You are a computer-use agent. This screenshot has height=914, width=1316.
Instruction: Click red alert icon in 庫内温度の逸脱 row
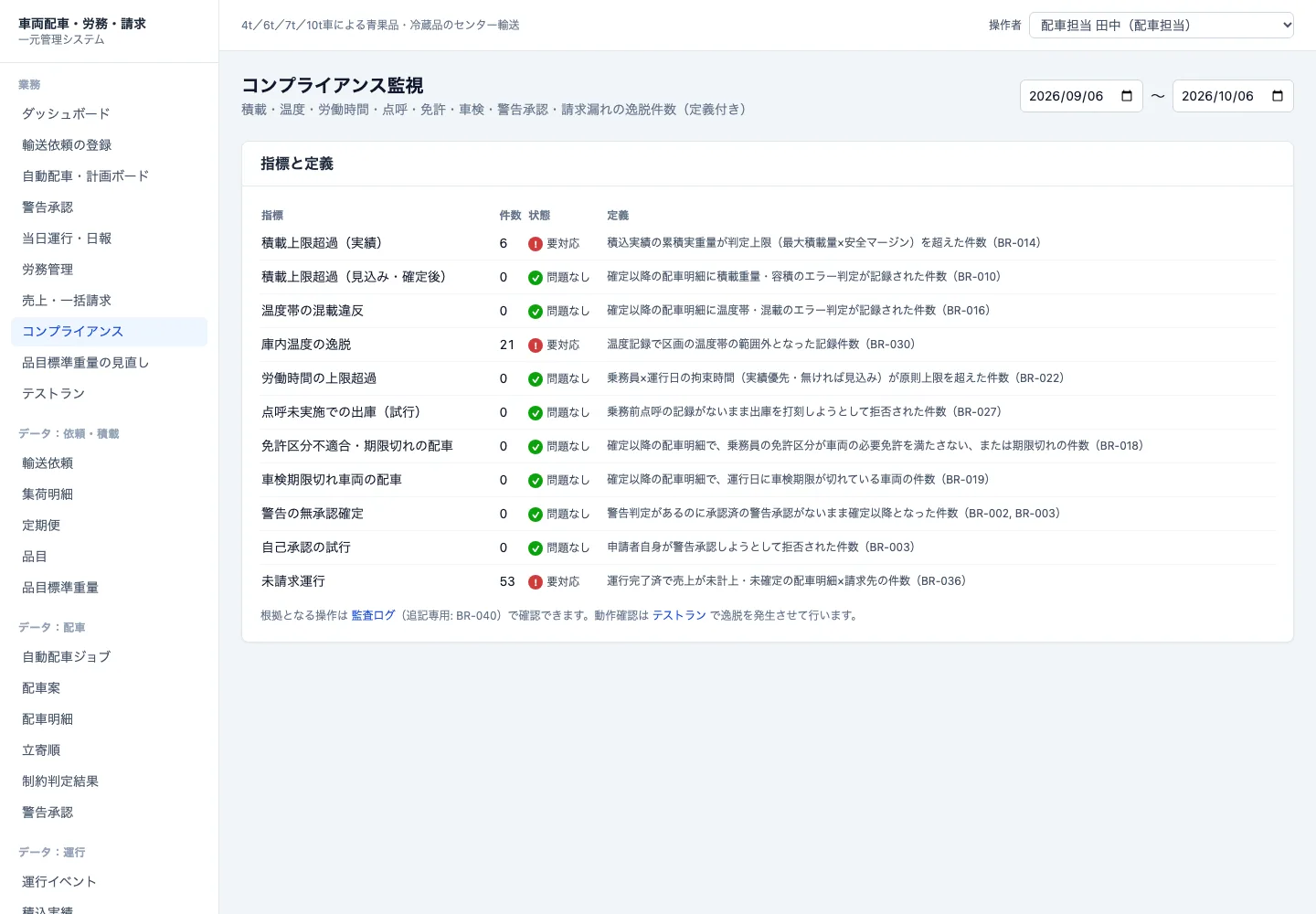536,345
